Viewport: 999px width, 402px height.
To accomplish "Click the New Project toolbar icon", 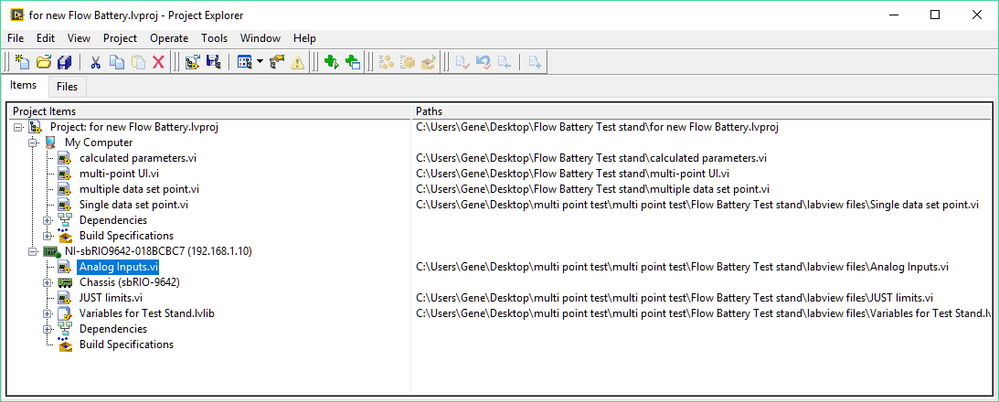I will 22,62.
